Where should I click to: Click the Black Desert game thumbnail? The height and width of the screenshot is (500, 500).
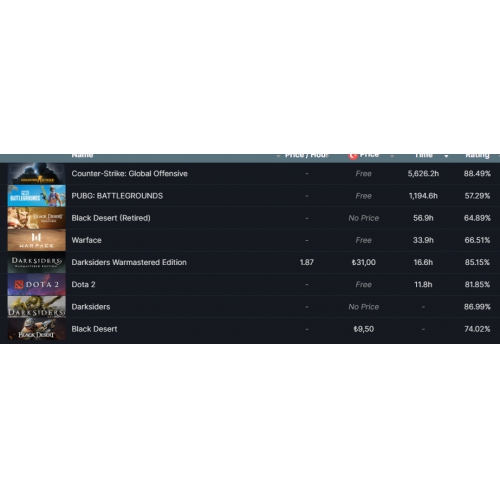[37, 329]
